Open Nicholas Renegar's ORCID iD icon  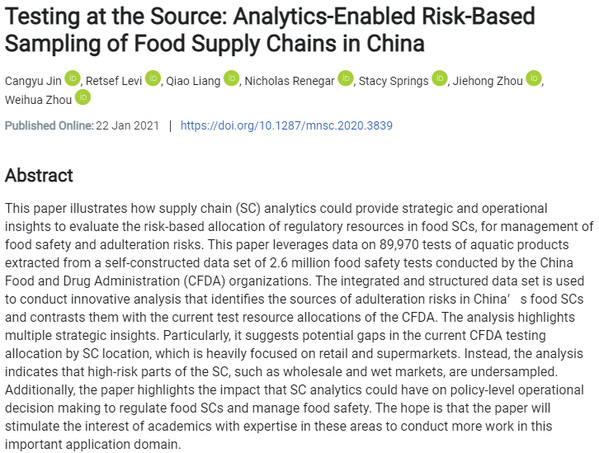[345, 79]
